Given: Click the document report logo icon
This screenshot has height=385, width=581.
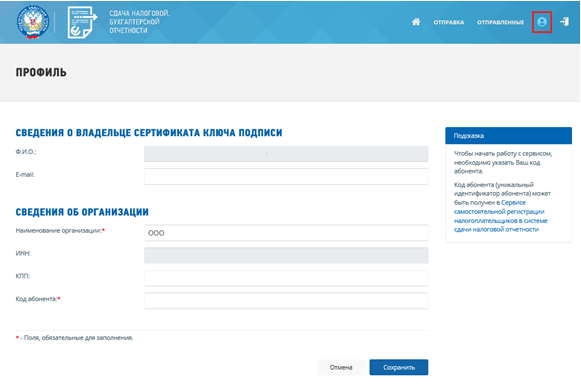Looking at the screenshot, I should click(x=82, y=22).
